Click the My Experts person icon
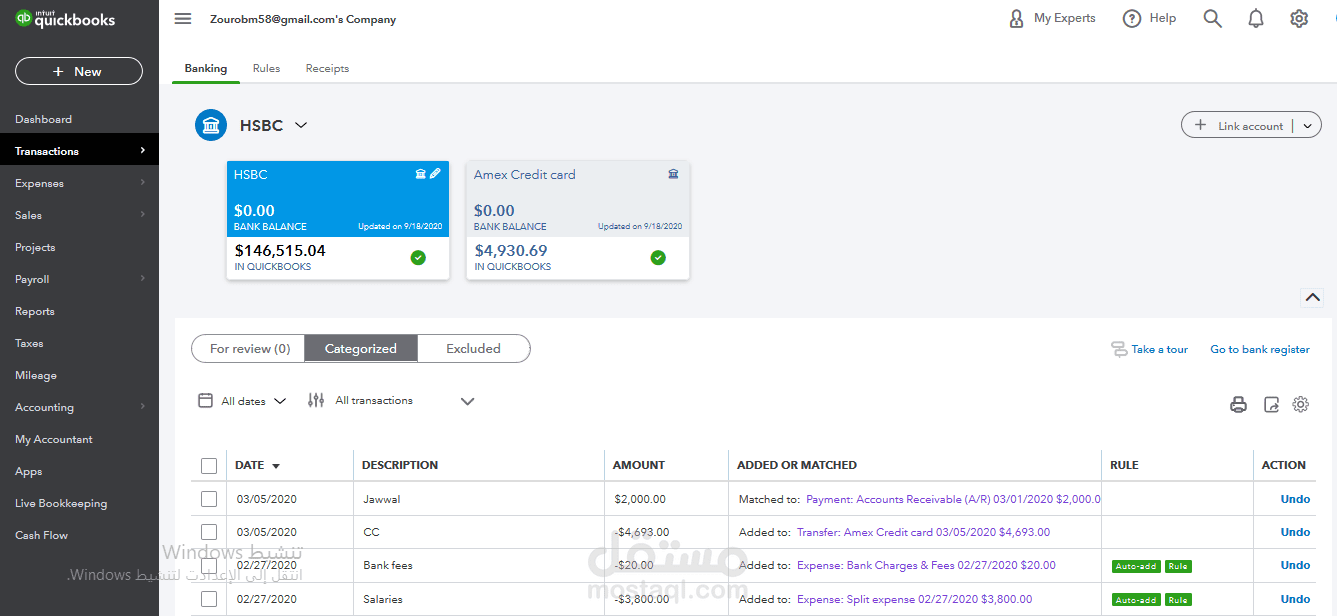The image size is (1337, 616). (1017, 19)
